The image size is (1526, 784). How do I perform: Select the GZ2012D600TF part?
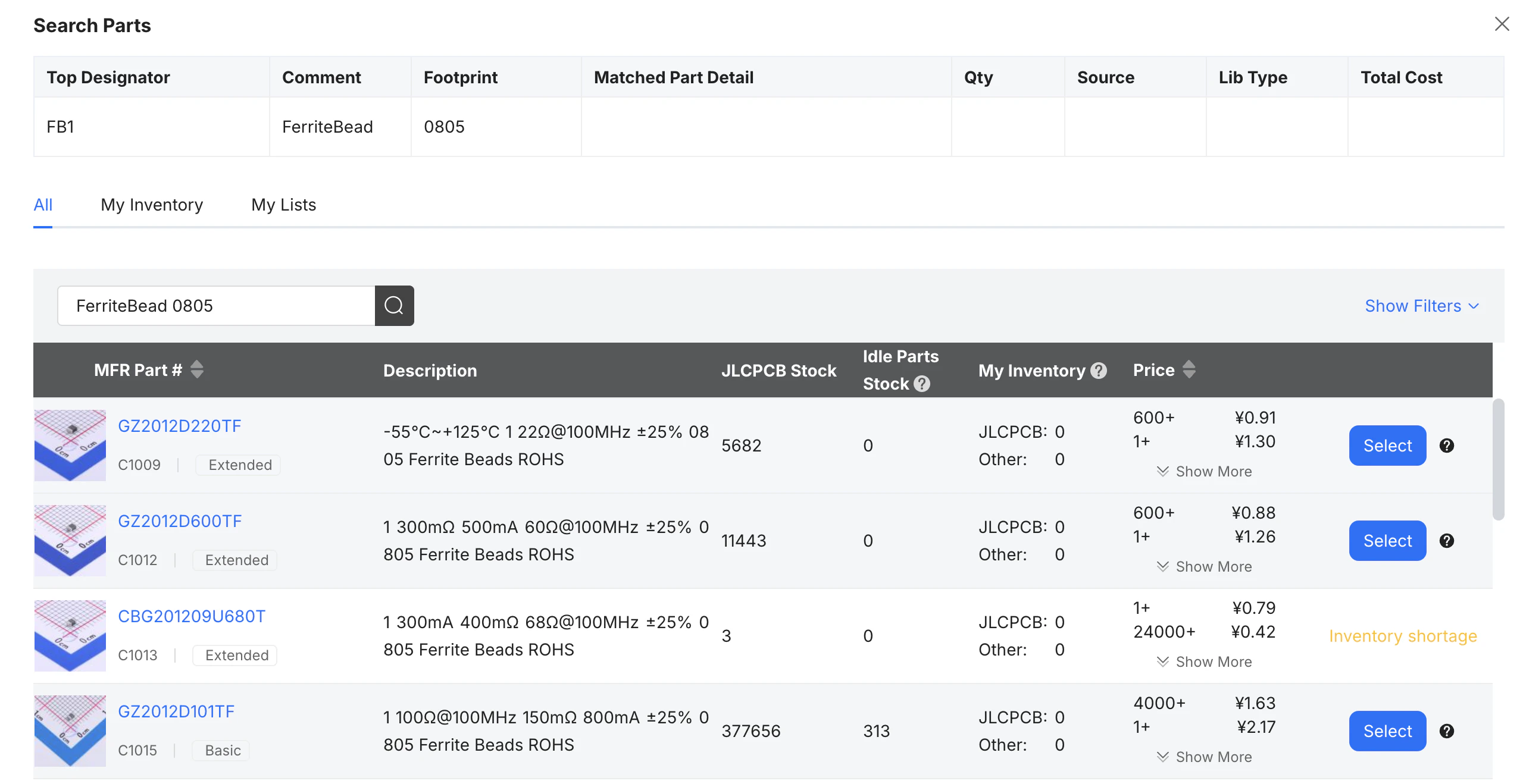tap(1387, 541)
